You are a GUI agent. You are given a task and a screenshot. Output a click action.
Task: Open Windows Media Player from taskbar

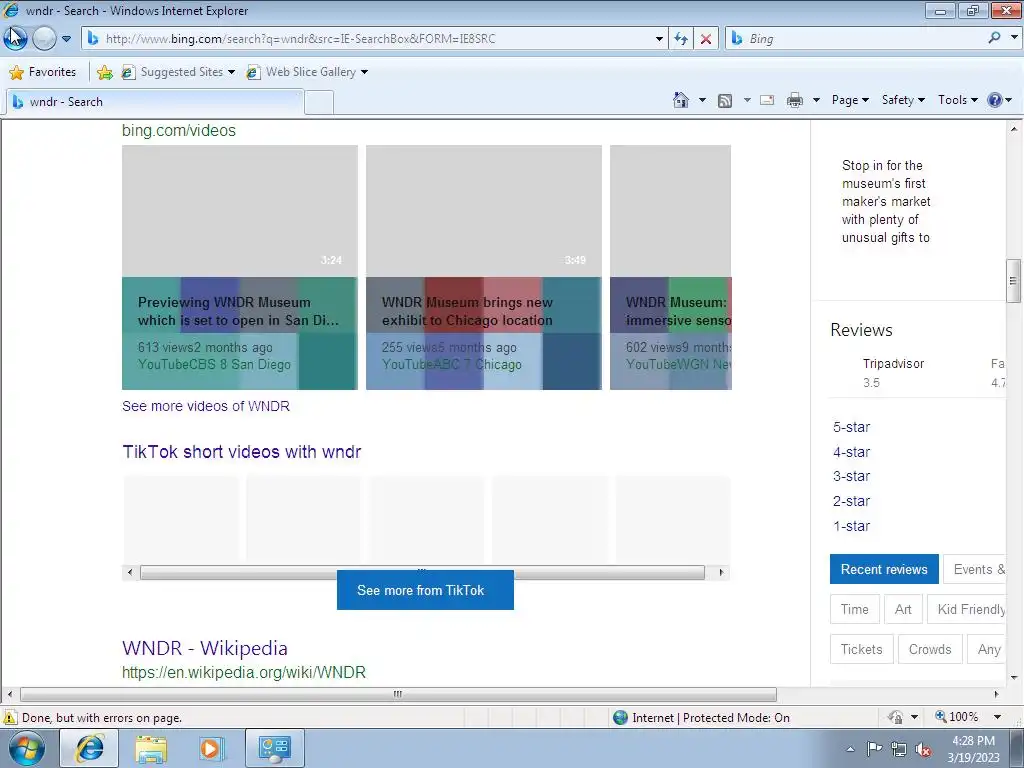coord(210,748)
